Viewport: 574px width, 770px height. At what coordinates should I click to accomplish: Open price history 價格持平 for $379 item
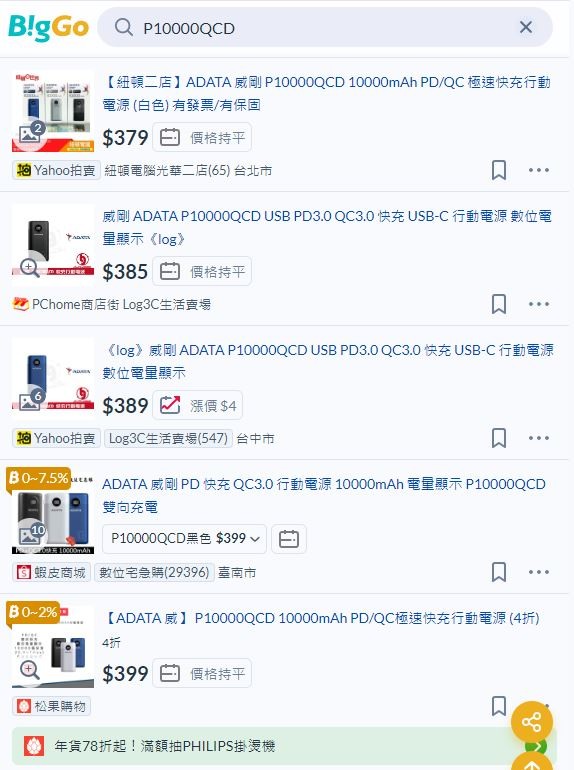click(202, 138)
